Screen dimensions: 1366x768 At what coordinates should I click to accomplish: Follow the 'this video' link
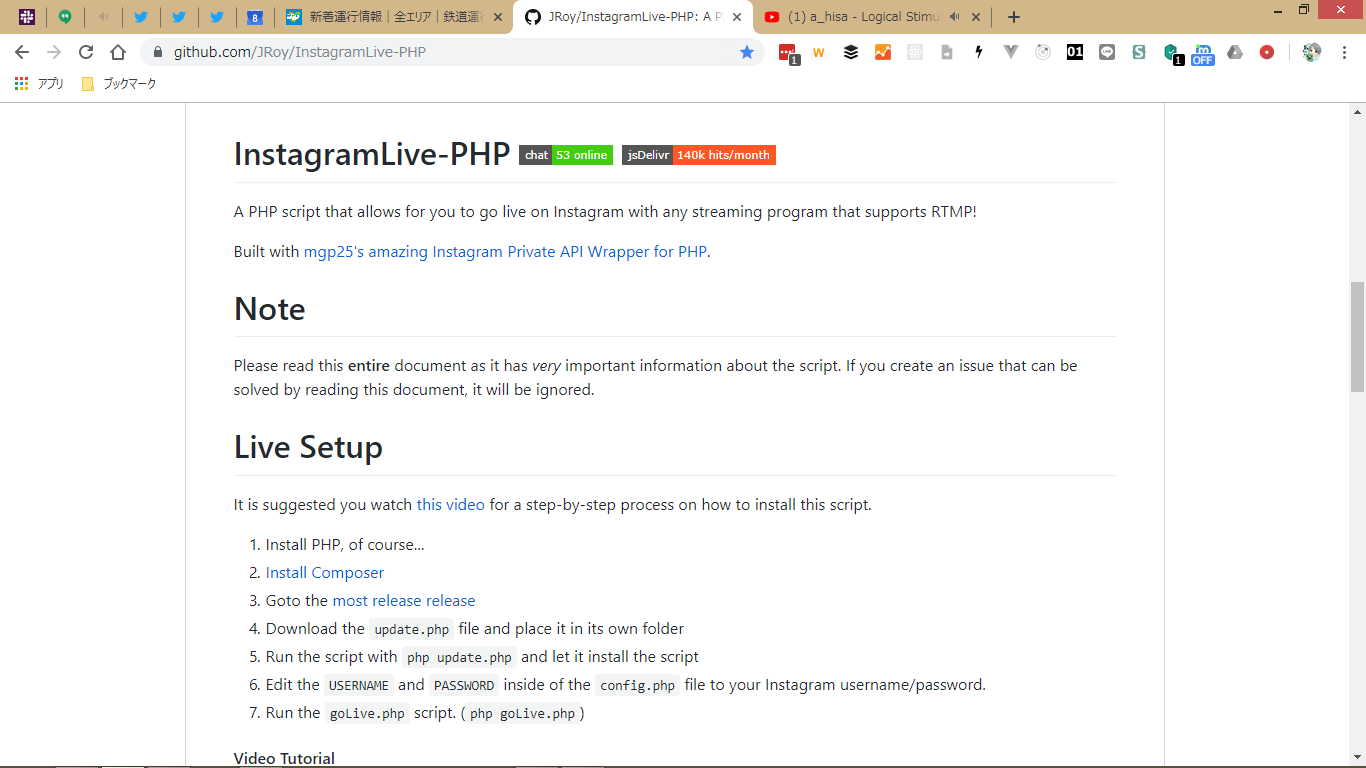click(450, 505)
